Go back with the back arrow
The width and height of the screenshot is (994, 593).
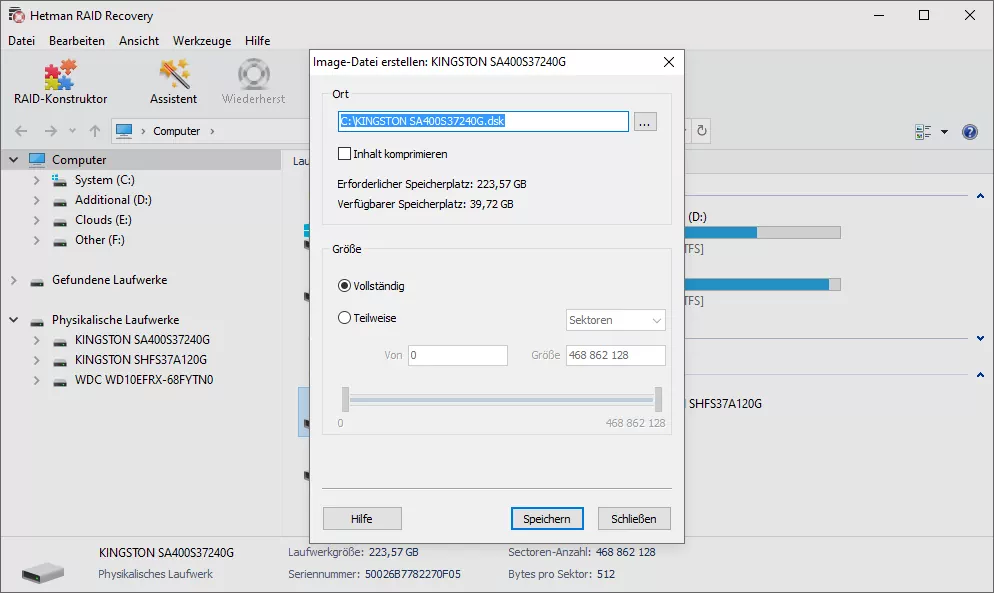coord(21,131)
